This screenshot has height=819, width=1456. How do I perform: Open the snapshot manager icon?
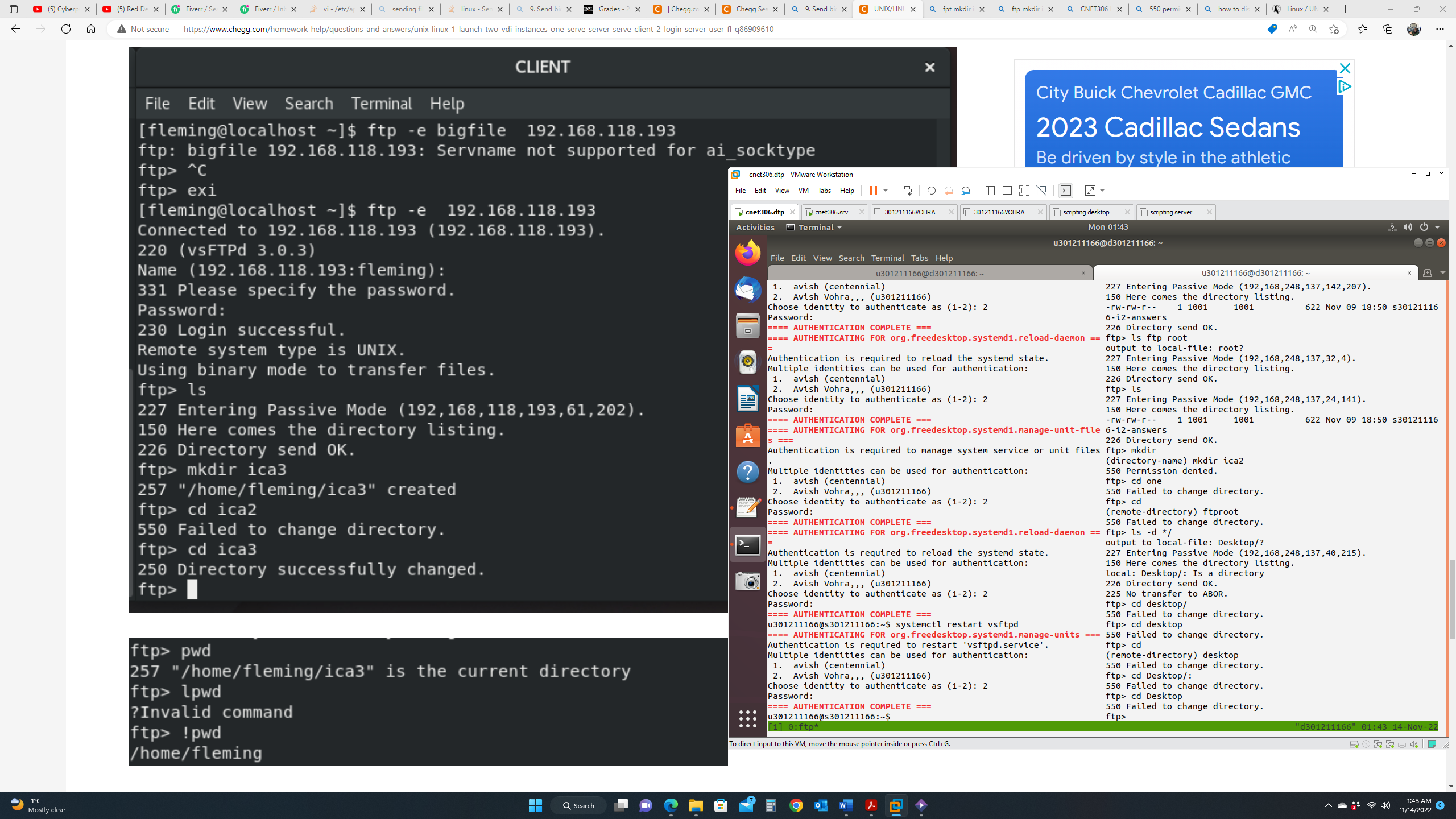966,191
